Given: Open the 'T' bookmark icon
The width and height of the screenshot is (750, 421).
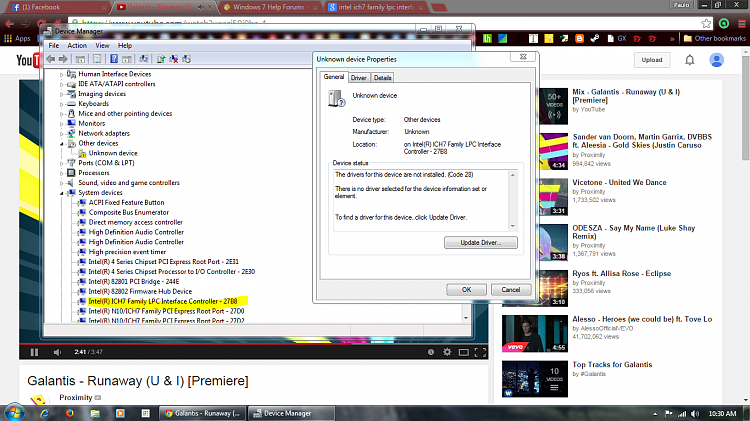Looking at the screenshot, I should pyautogui.click(x=533, y=38).
